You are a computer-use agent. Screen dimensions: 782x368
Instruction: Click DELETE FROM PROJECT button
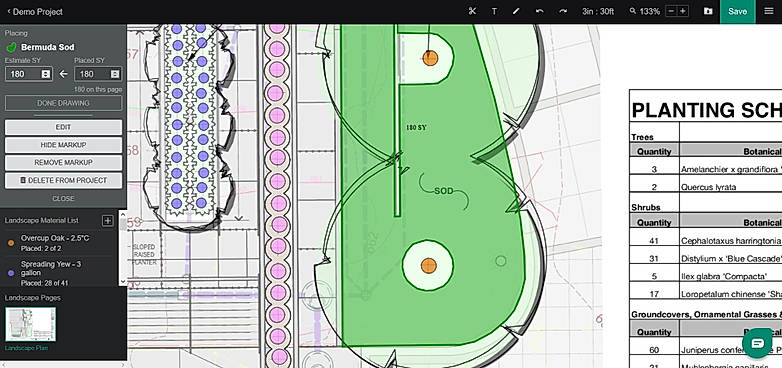pyautogui.click(x=63, y=181)
